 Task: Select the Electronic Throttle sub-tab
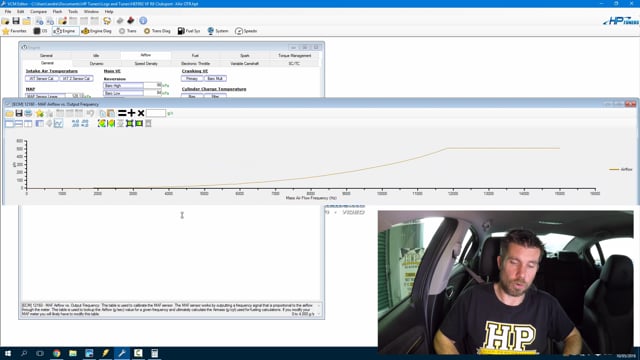tap(196, 64)
